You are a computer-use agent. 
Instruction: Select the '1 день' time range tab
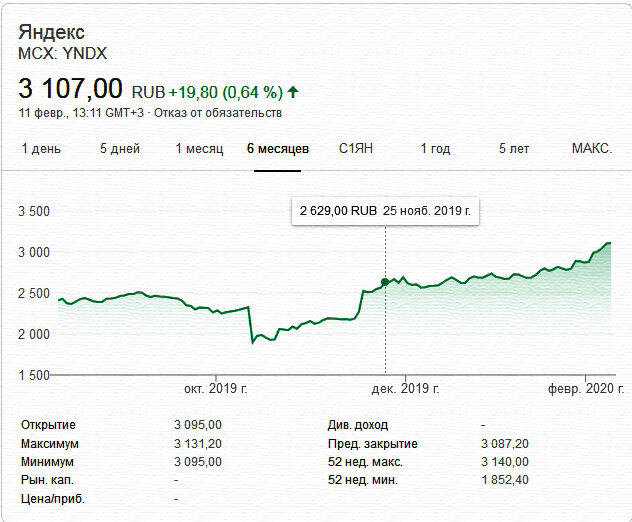[41, 149]
